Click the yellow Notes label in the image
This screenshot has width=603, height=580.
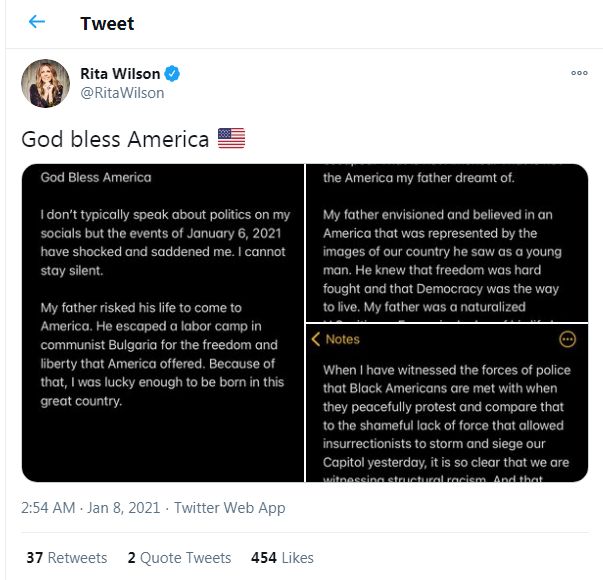[343, 339]
